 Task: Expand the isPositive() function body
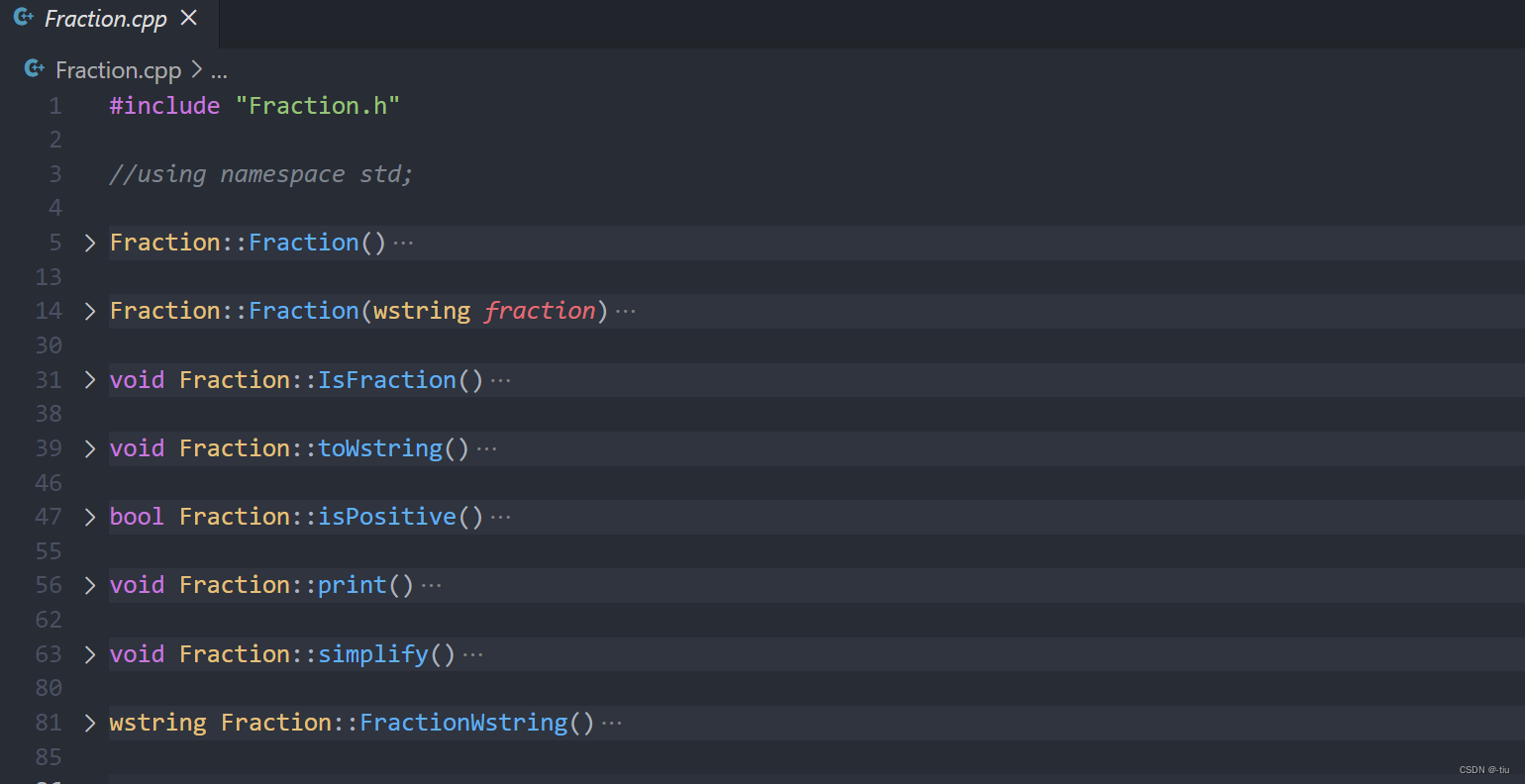90,517
